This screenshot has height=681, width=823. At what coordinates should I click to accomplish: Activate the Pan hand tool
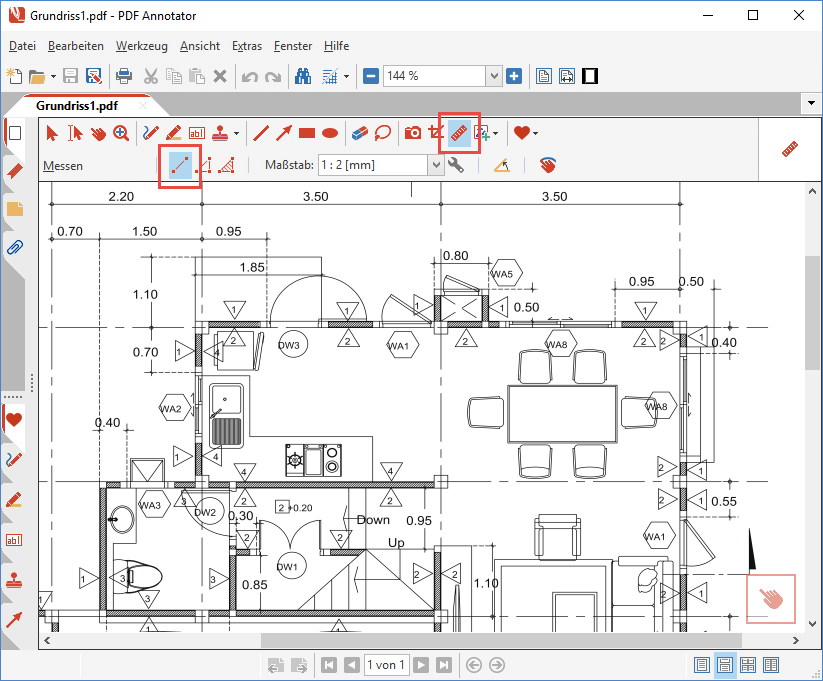[x=98, y=133]
